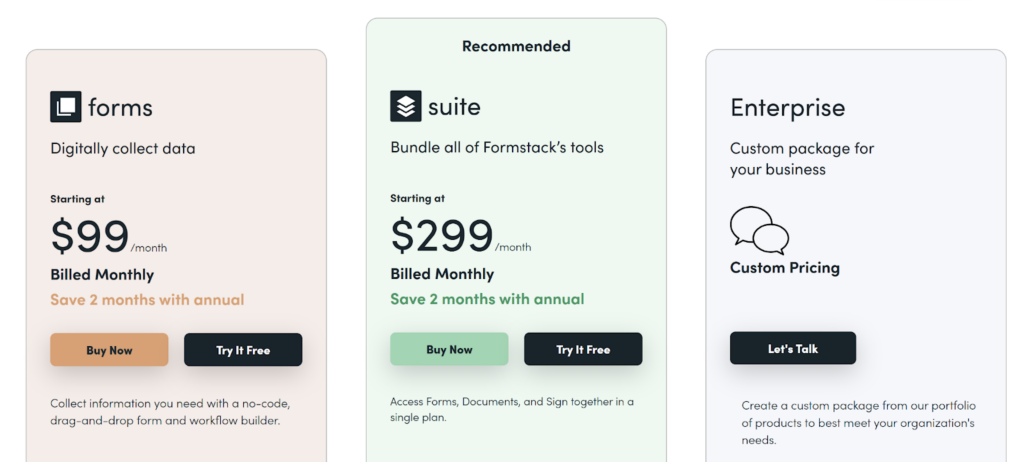Click 'Bundle all of Formstack's tools' text
1024x462 pixels.
pos(497,148)
